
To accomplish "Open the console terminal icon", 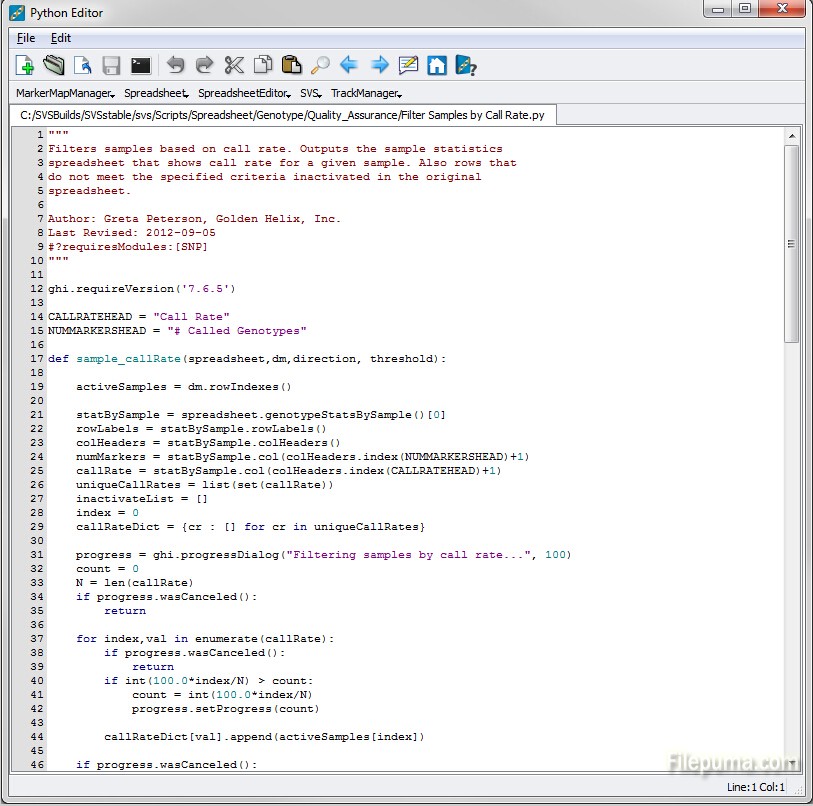I will [x=141, y=66].
